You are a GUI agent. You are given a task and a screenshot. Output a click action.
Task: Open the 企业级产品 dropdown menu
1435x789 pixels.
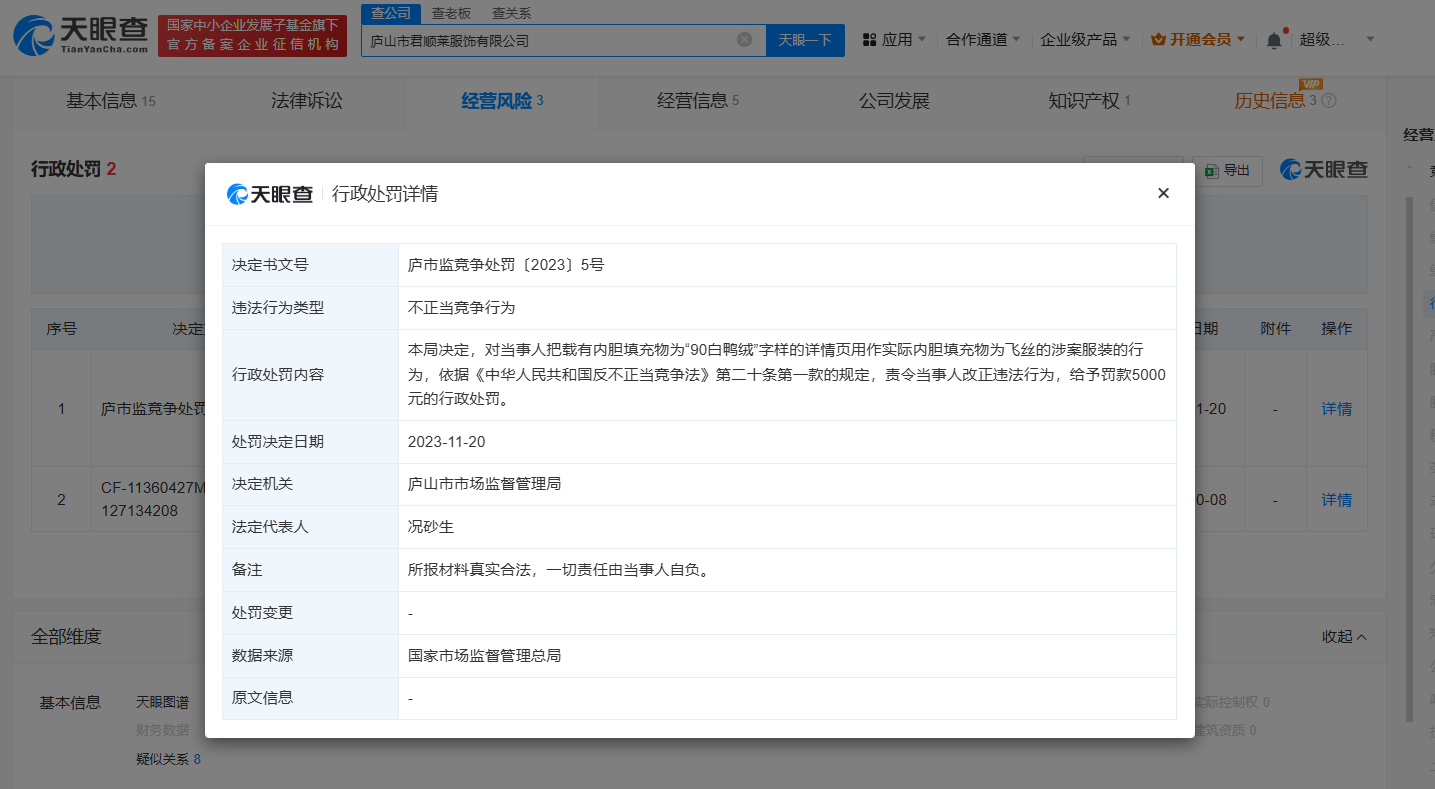[x=1085, y=40]
